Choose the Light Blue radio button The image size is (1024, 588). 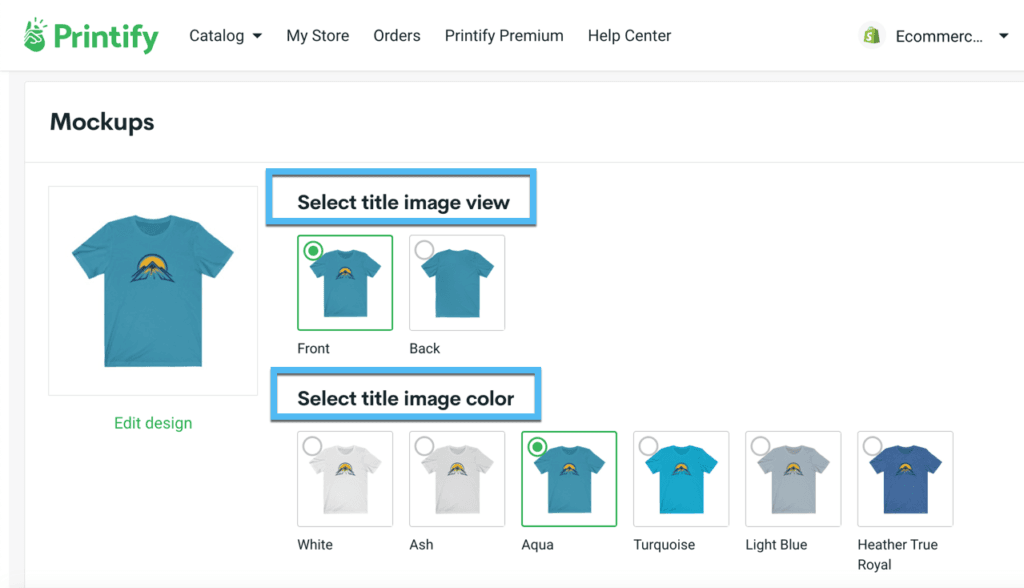click(x=760, y=446)
